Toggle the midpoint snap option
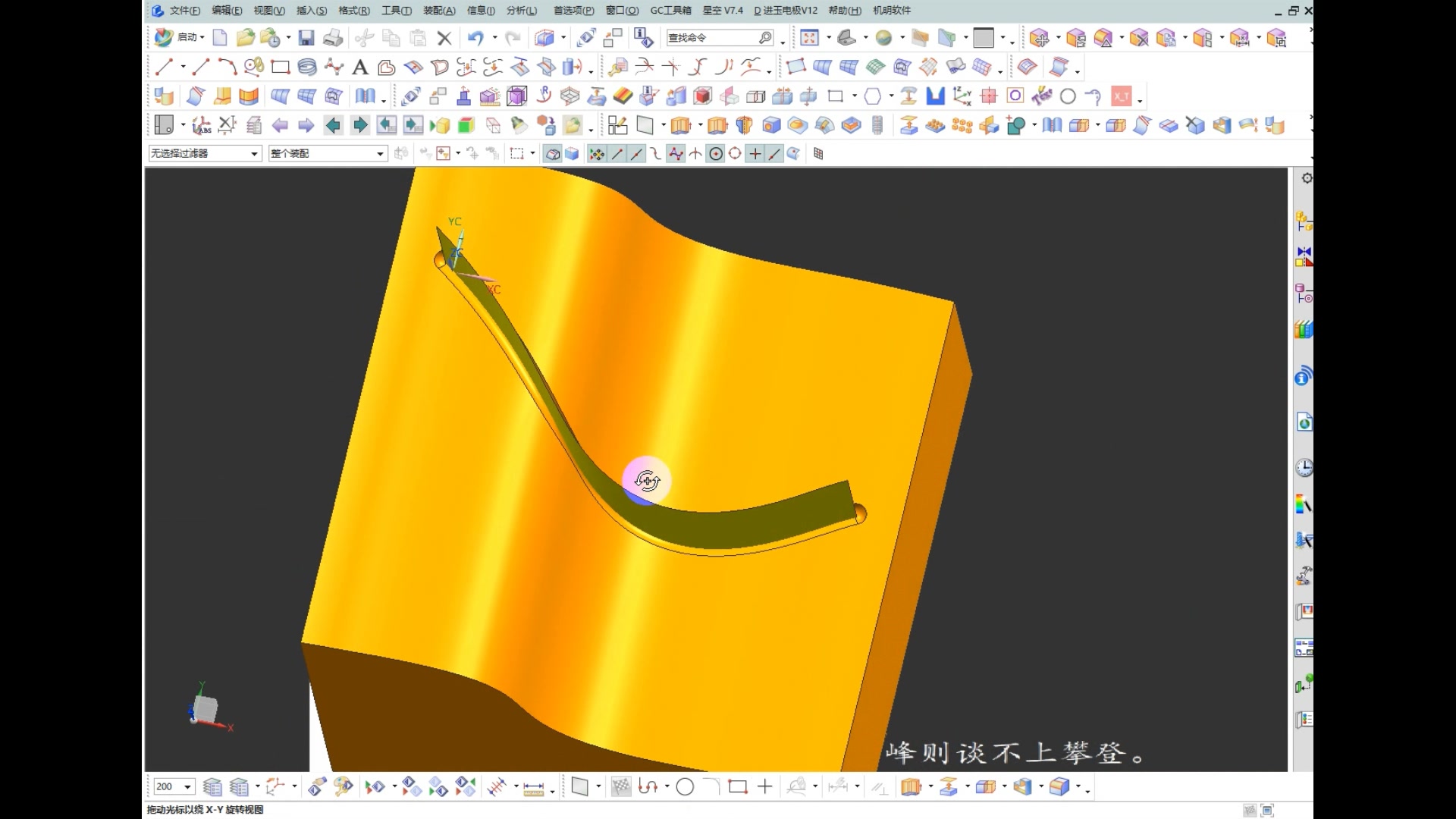 [x=636, y=154]
